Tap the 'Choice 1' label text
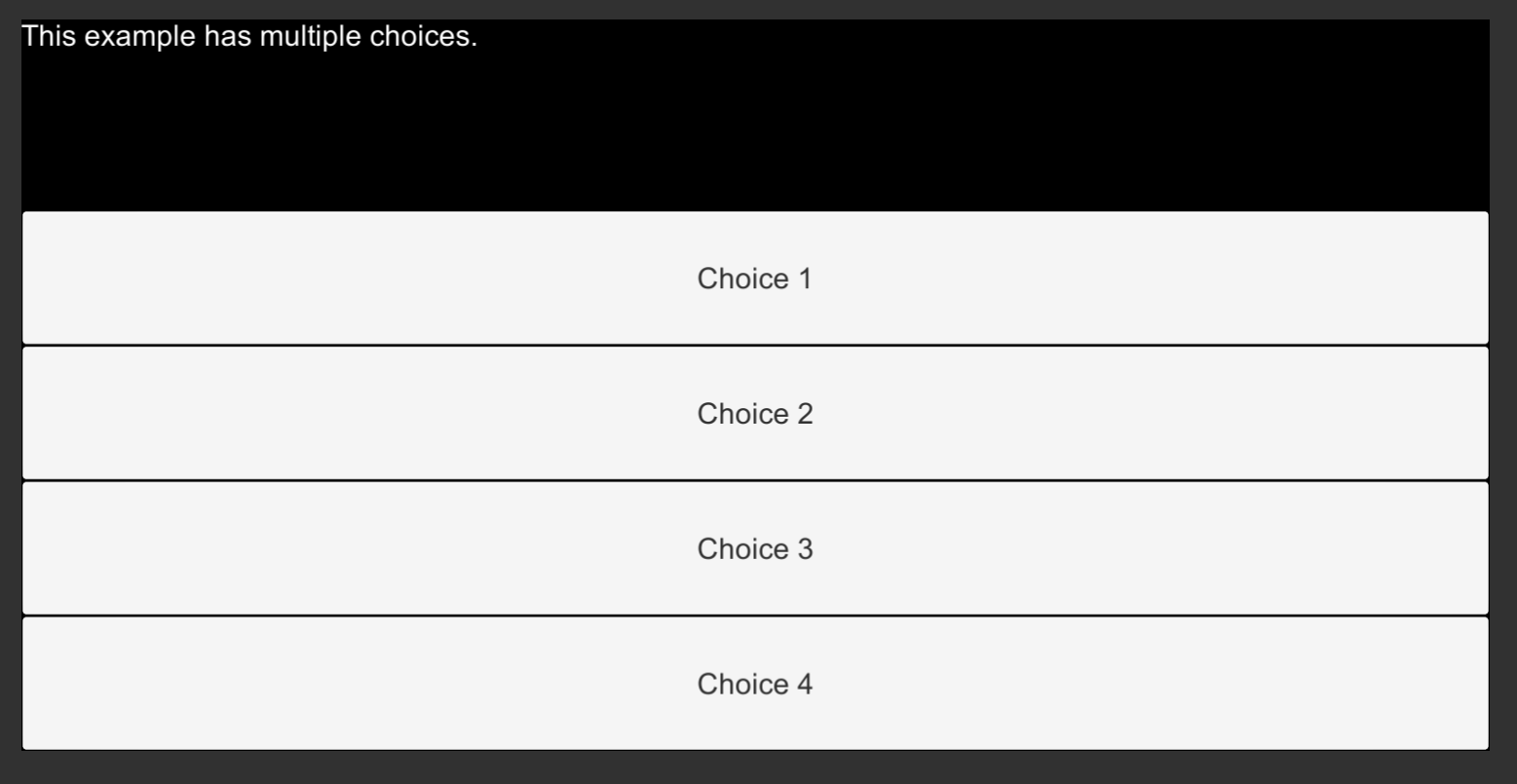This screenshot has height=784, width=1517. (x=754, y=280)
